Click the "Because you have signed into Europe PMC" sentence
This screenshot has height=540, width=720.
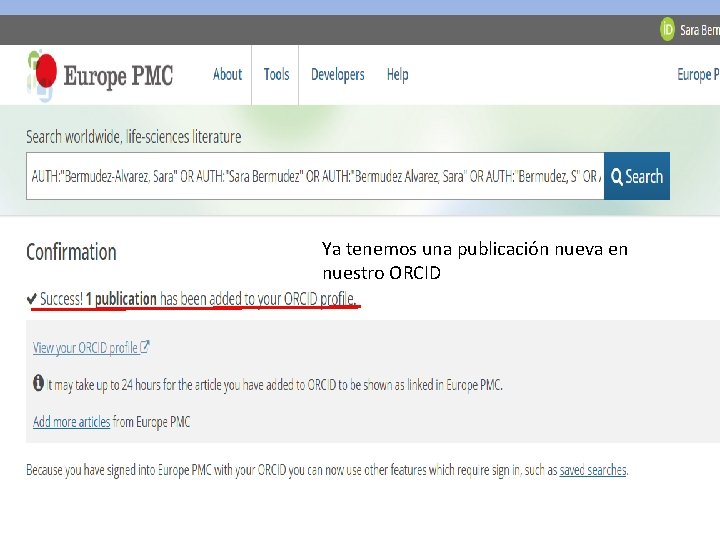click(327, 470)
